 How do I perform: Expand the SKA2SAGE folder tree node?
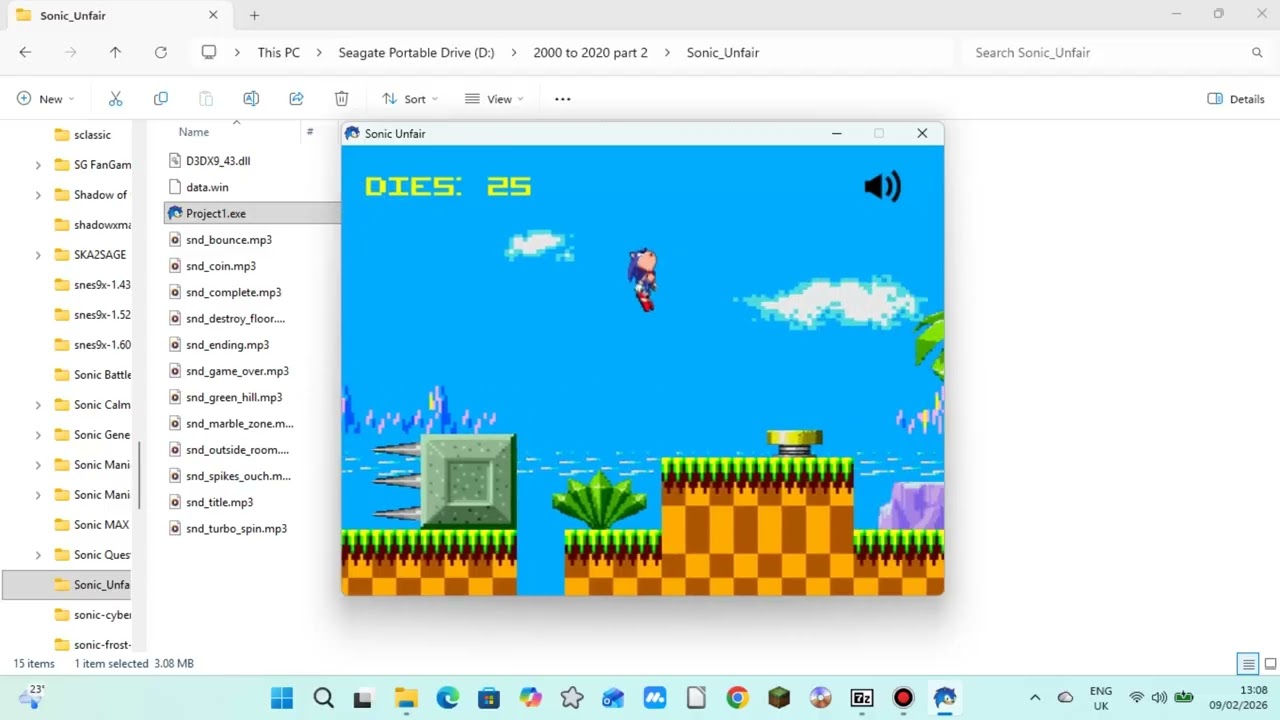coord(38,255)
